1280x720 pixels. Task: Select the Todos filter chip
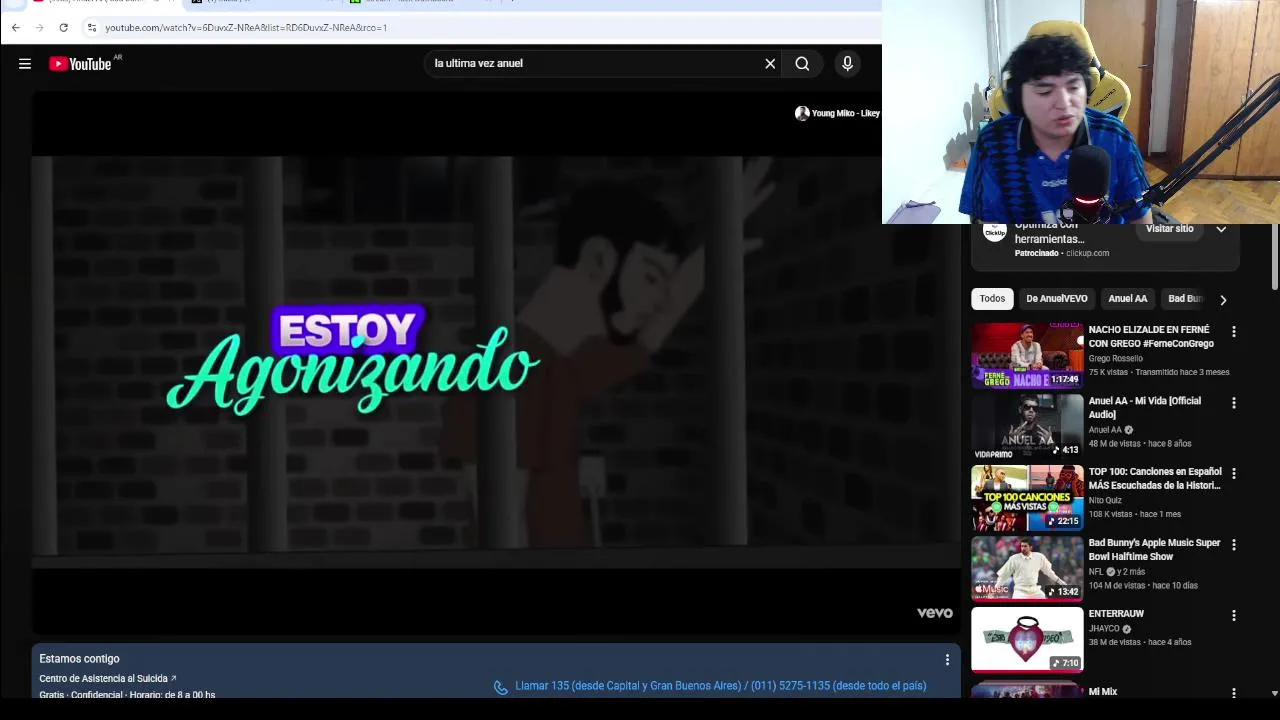point(992,299)
